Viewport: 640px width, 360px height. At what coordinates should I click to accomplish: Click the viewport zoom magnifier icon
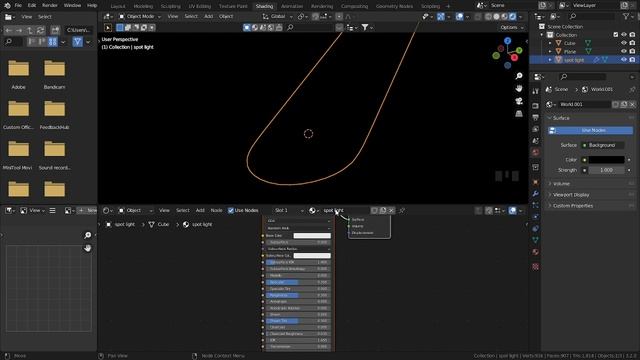tap(519, 76)
